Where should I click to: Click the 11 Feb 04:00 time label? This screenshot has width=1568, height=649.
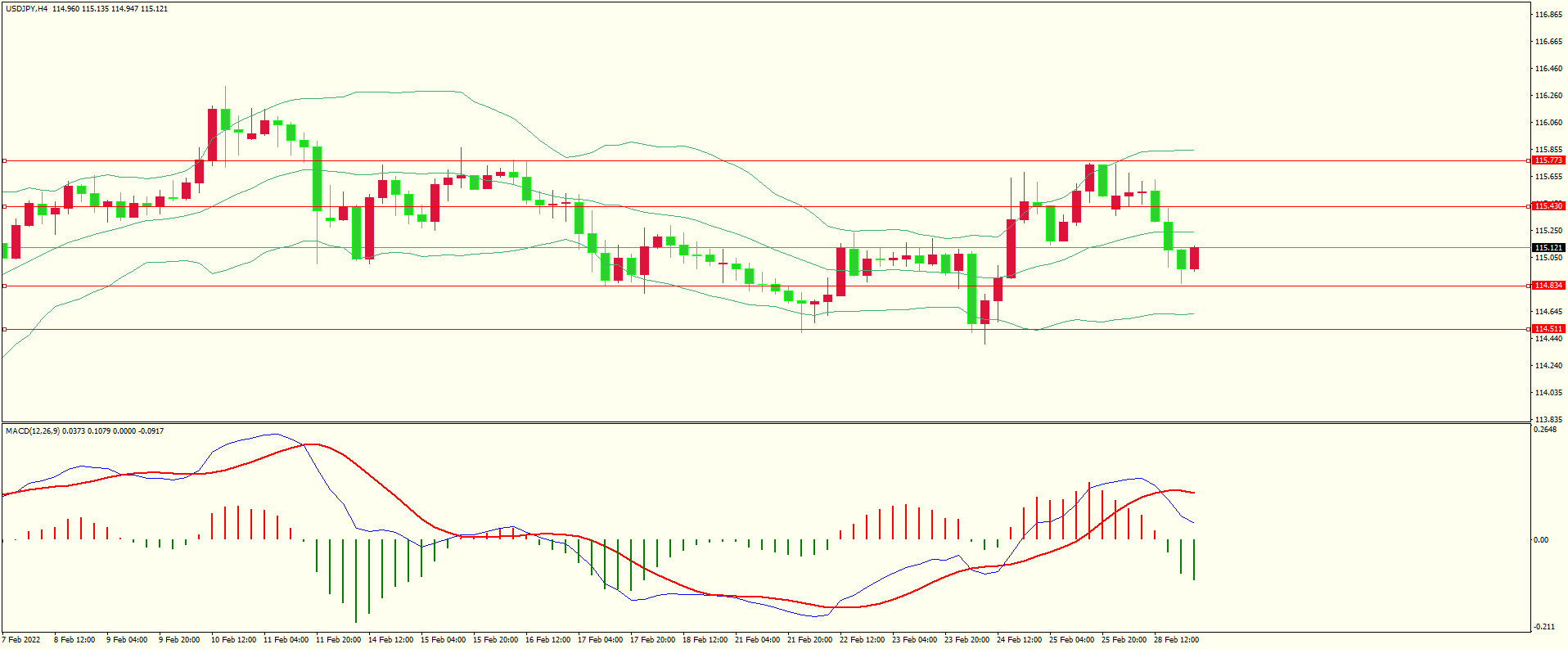(x=286, y=640)
